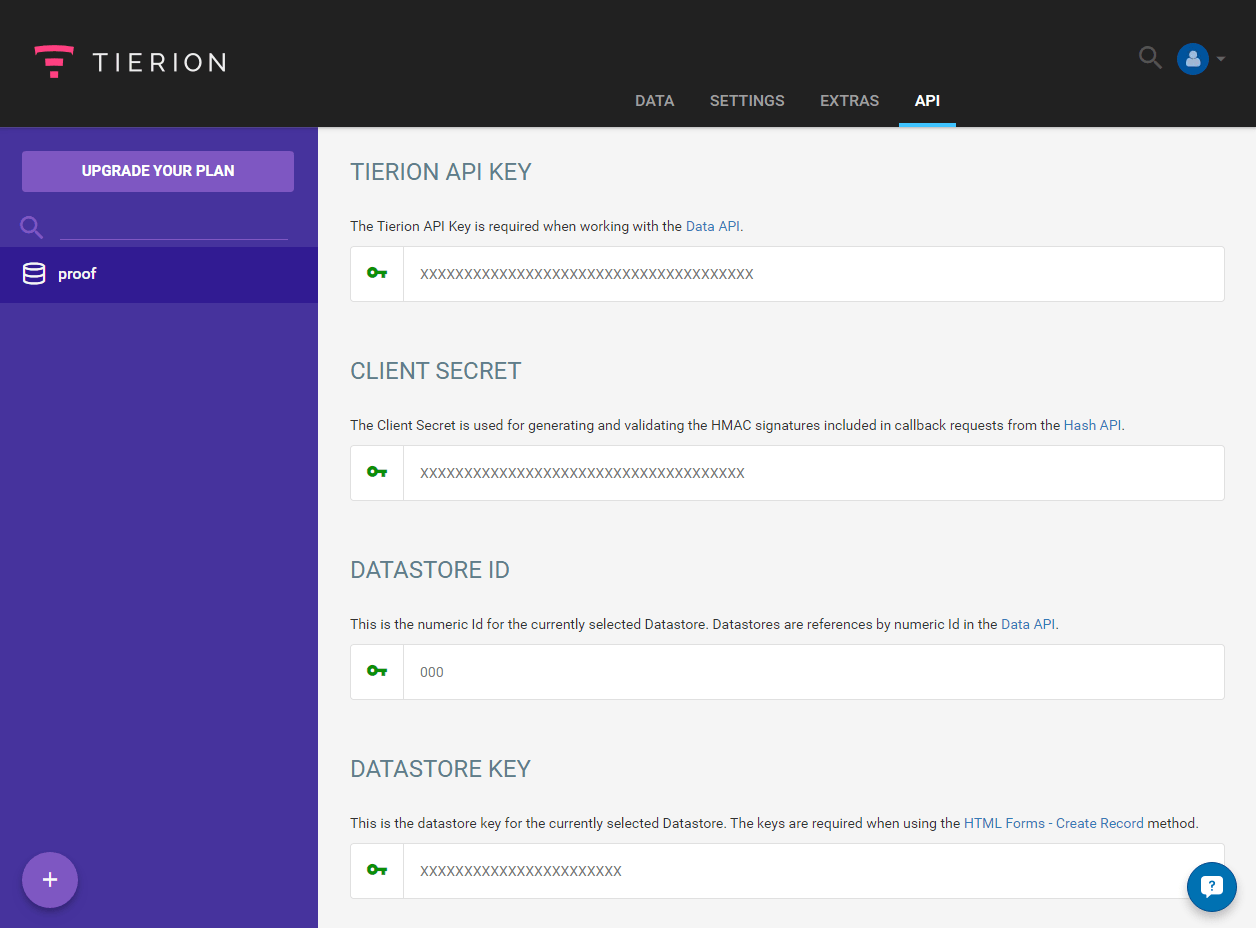Open the Hash API link
The height and width of the screenshot is (928, 1256).
point(1092,425)
